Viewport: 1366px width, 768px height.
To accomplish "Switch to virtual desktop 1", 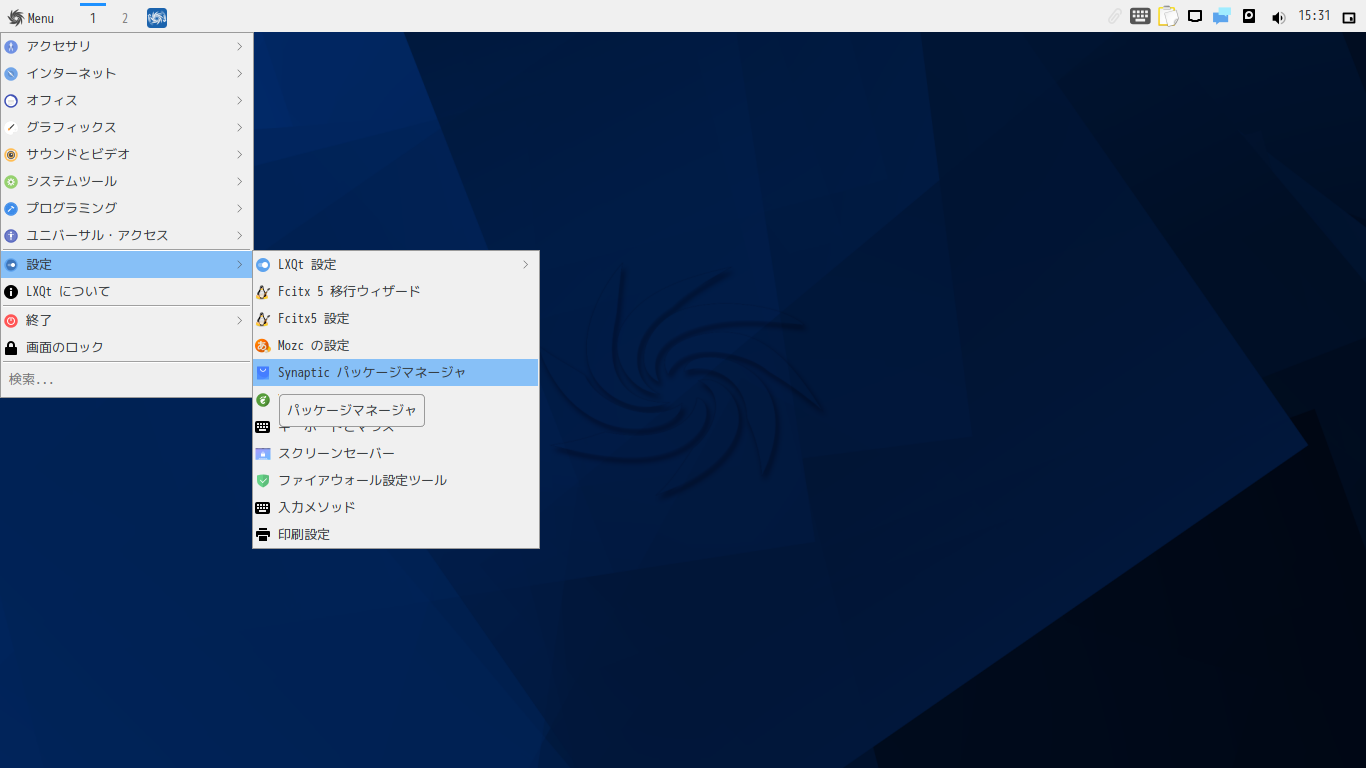I will 93,18.
